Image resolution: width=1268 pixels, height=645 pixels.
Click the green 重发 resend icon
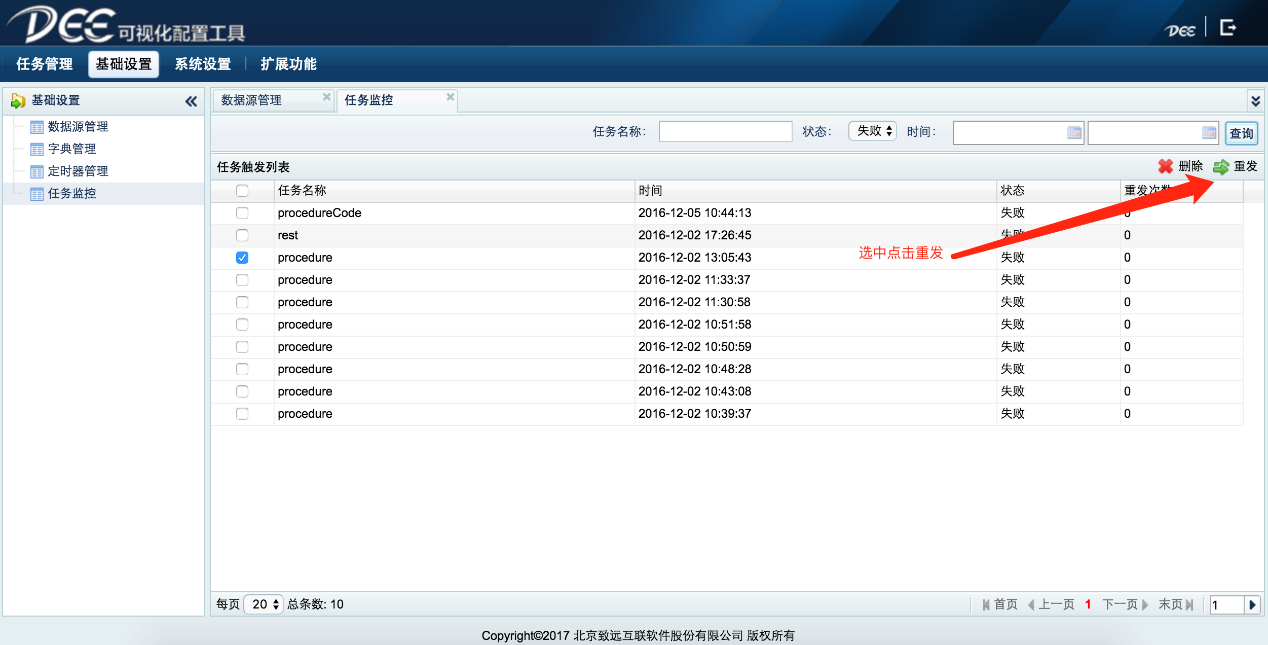click(x=1221, y=167)
